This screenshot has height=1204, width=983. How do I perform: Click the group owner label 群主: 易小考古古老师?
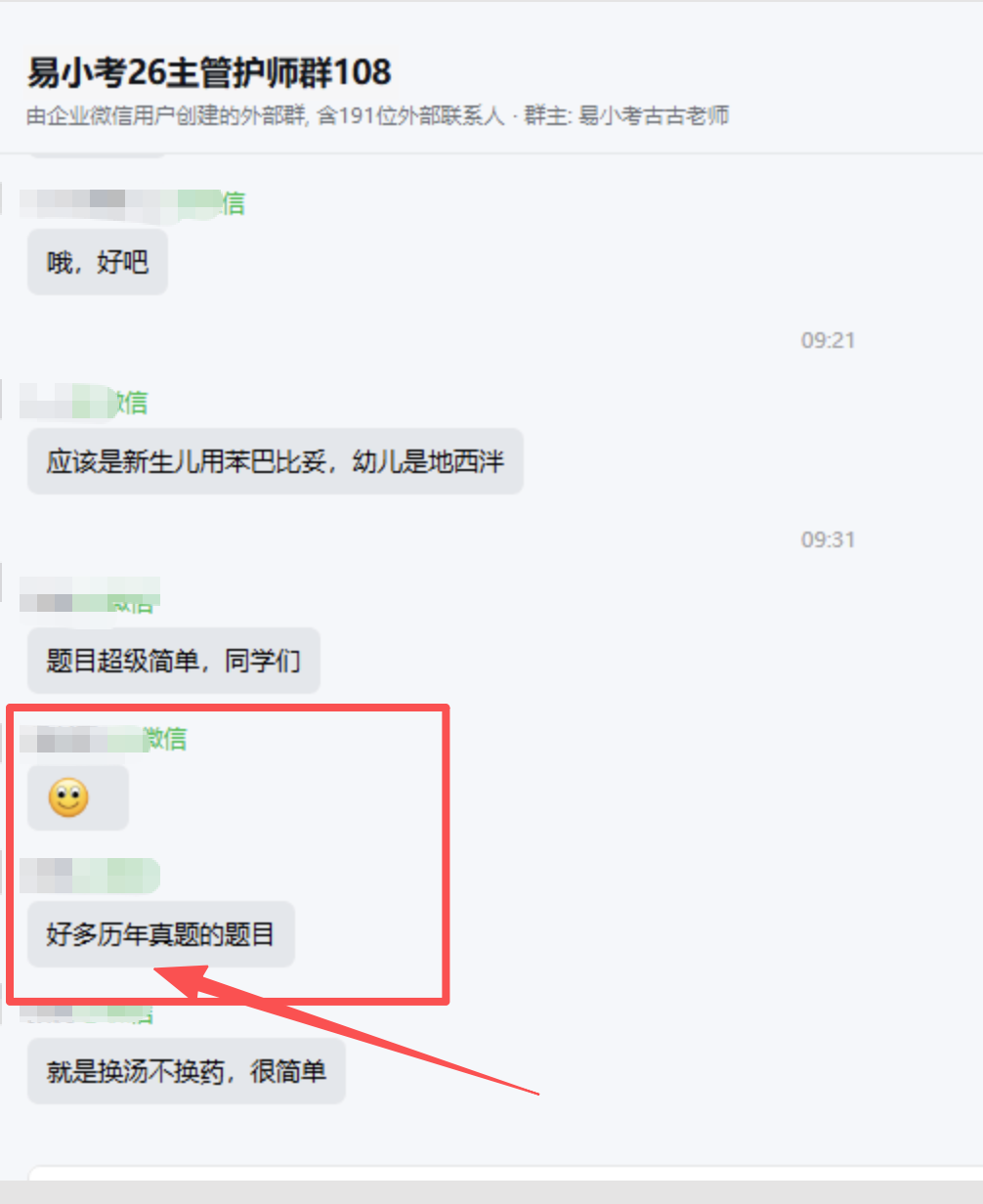626,116
